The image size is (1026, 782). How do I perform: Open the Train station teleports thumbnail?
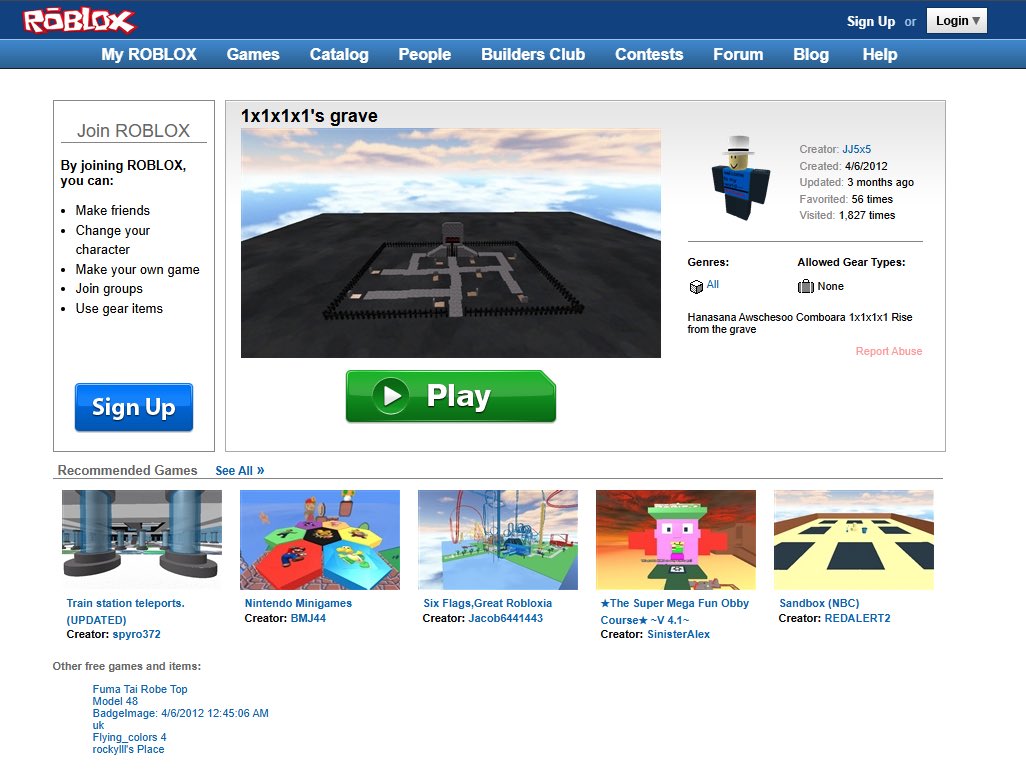pos(142,540)
